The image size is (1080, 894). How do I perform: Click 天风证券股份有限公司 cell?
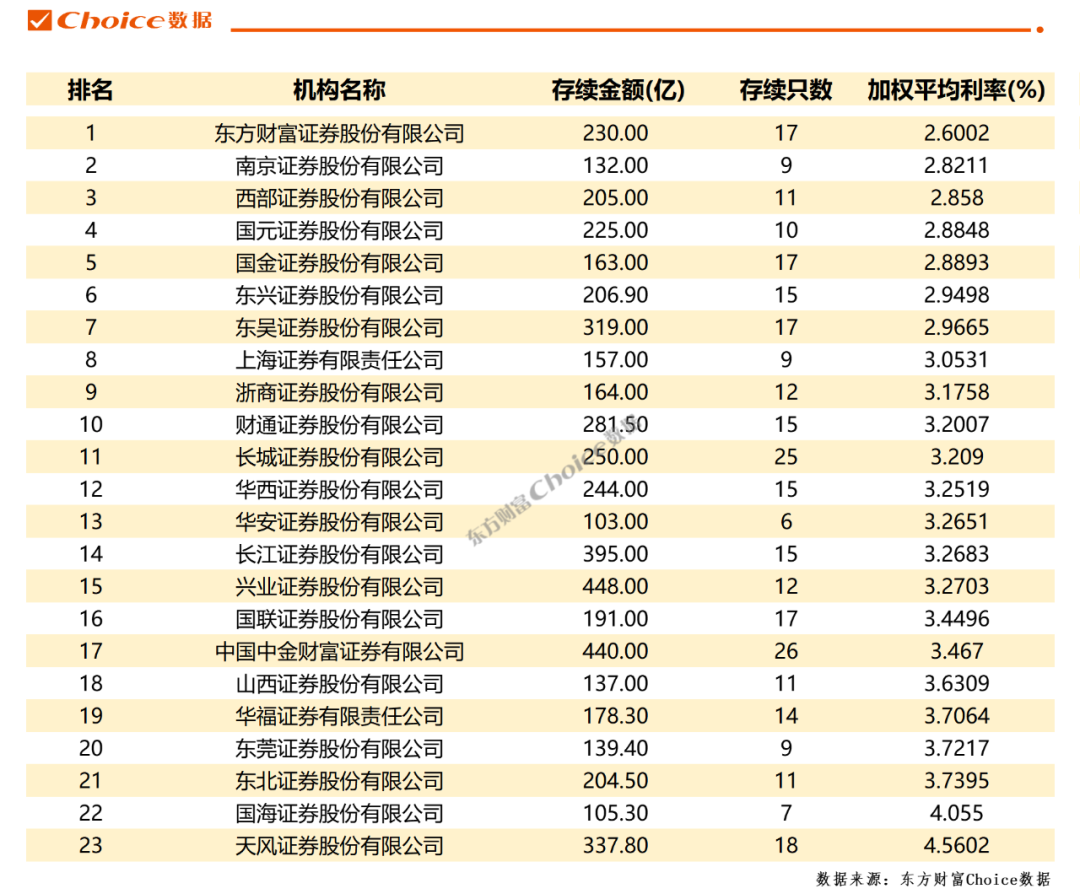coord(339,845)
